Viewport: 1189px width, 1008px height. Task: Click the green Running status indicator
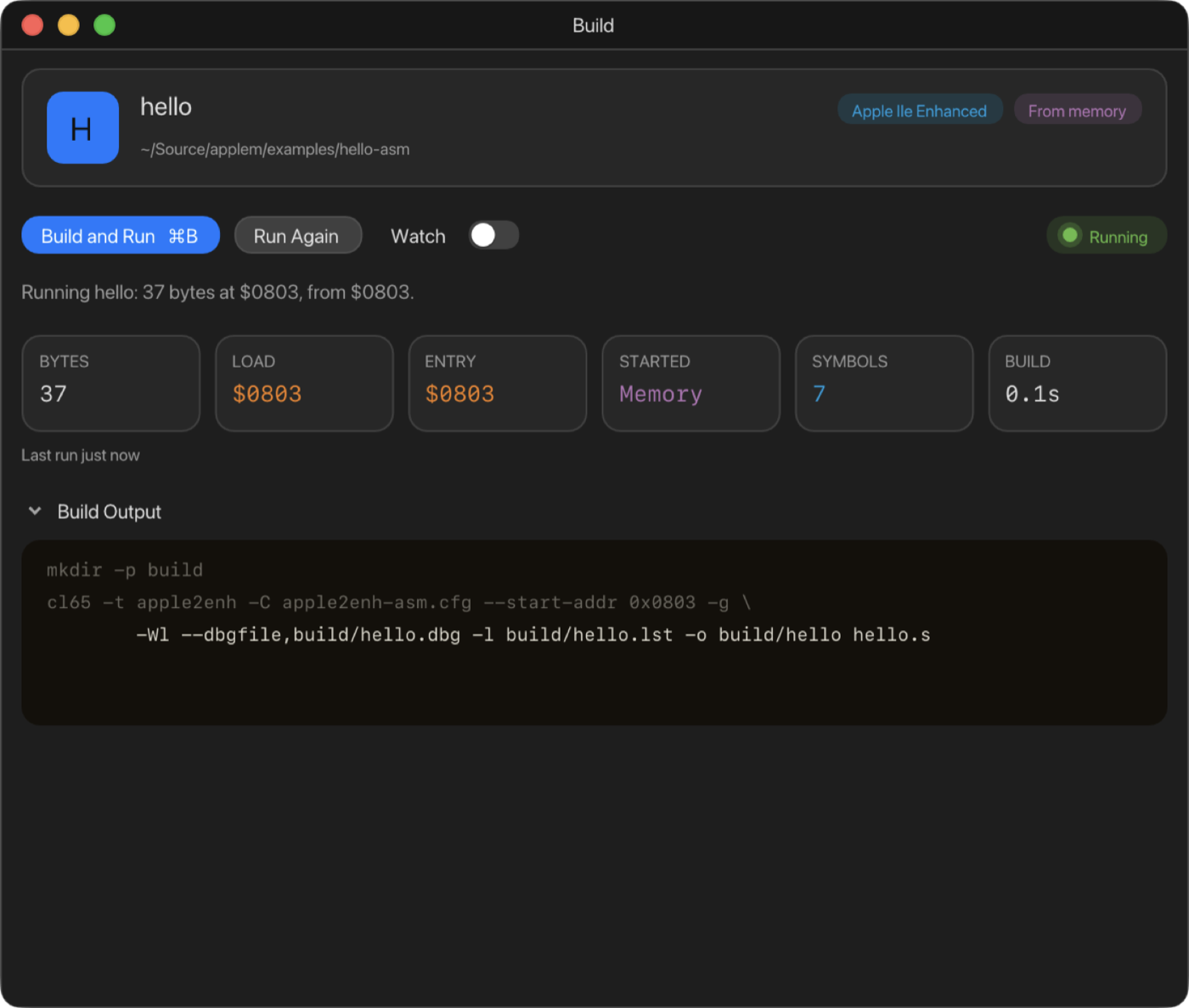click(x=1107, y=235)
